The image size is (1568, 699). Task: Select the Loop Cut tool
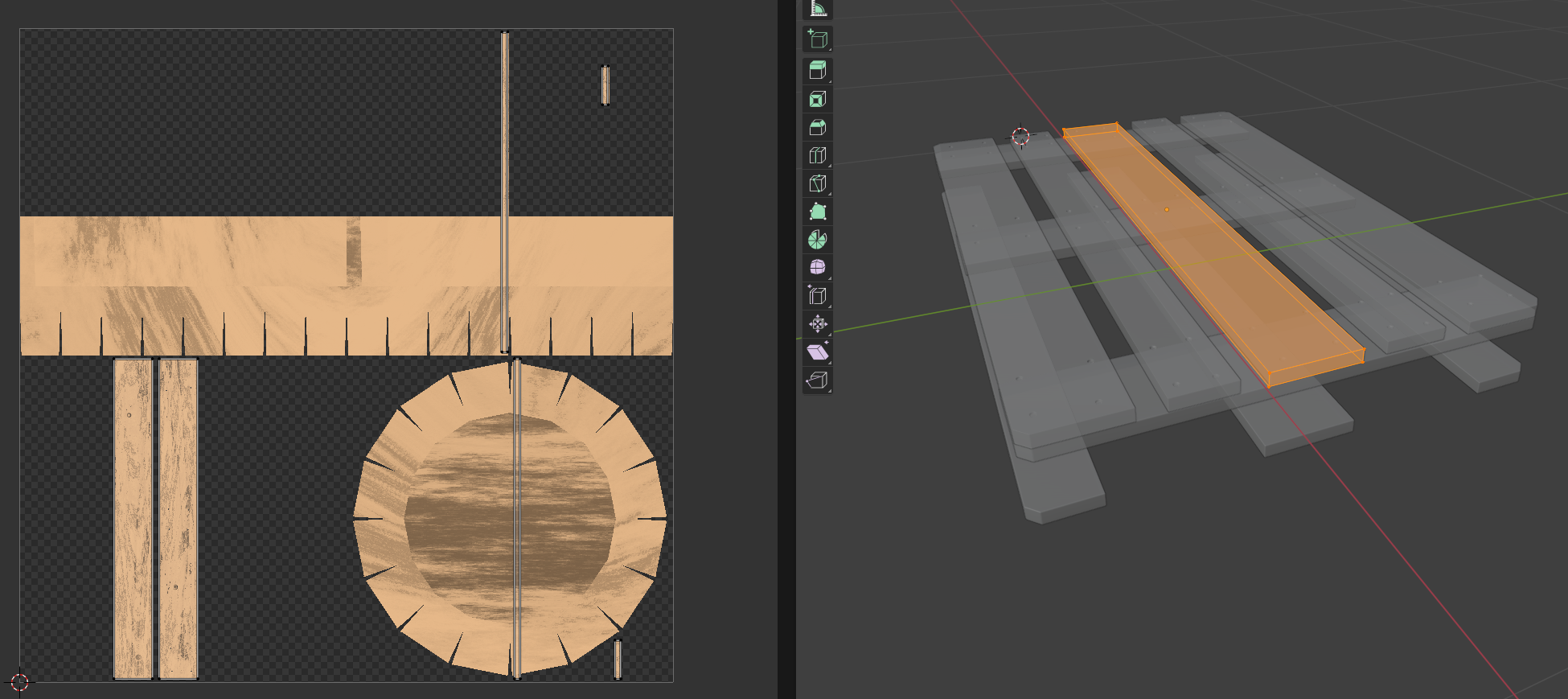pos(818,155)
